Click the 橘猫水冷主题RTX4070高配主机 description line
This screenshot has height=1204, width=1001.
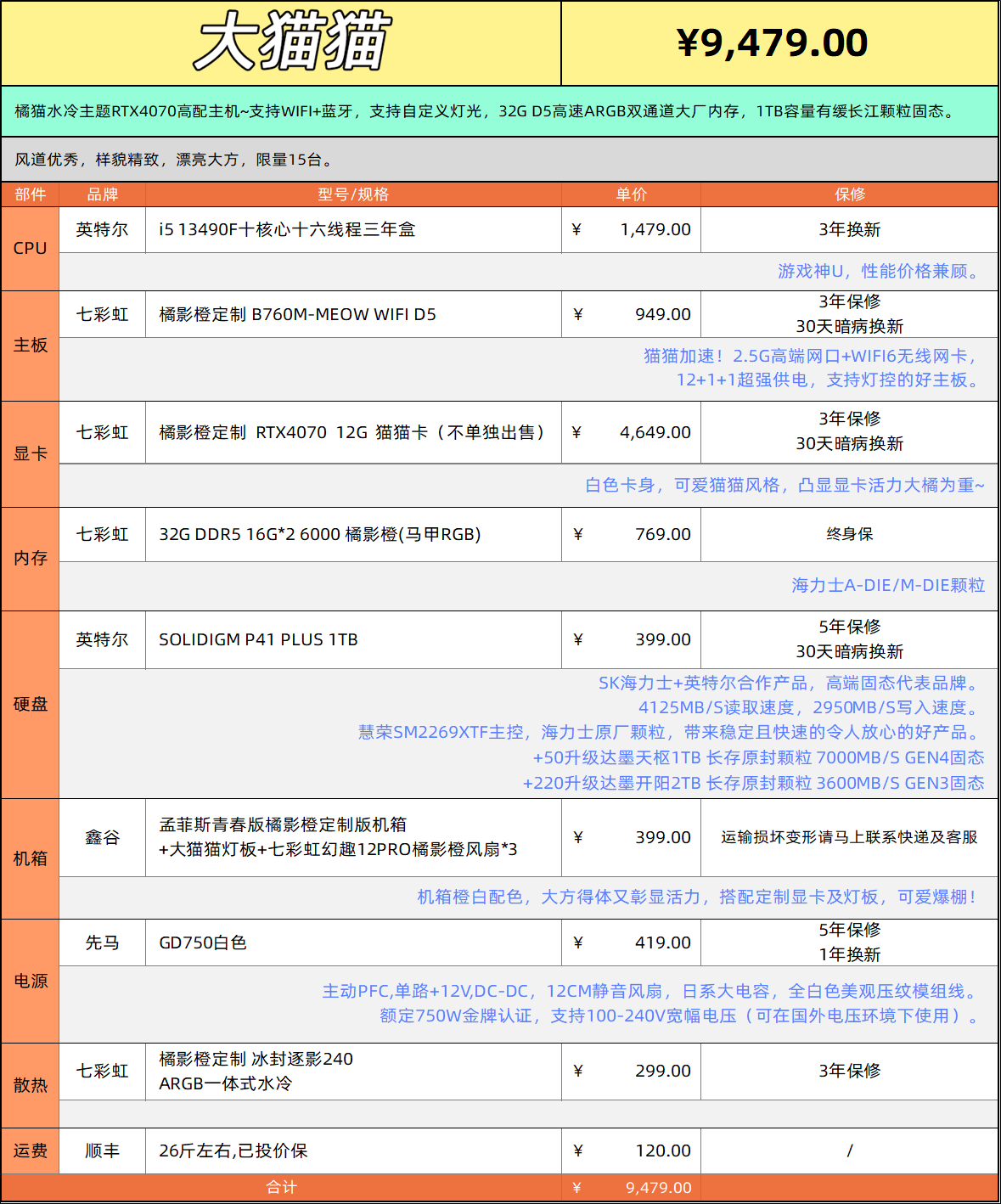click(485, 111)
